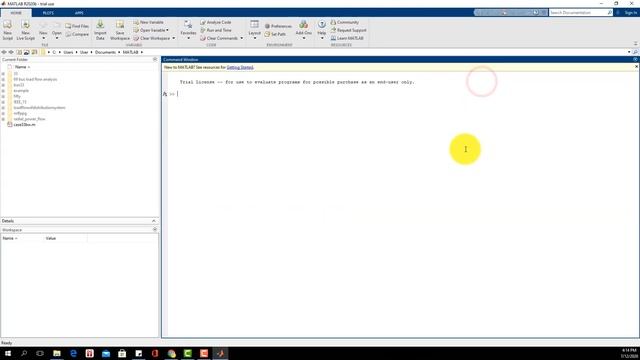Open Current Folder panel actions menu

[155, 60]
